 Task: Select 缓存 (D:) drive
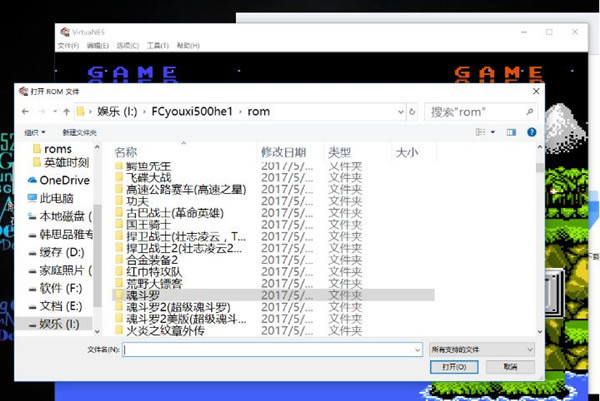click(x=56, y=252)
